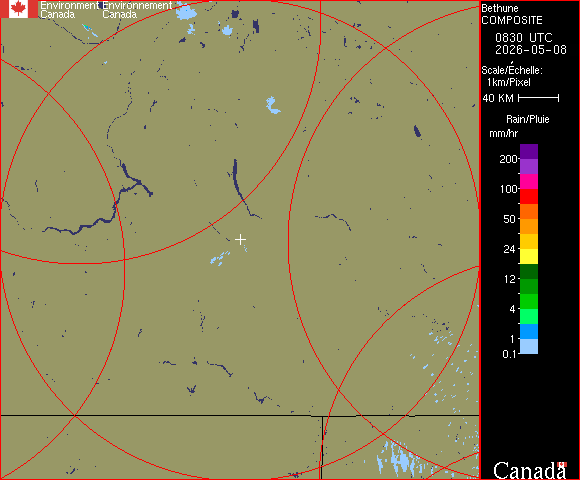The height and width of the screenshot is (480, 580).
Task: Click the 0830 UTC timestamp
Action: [524, 38]
